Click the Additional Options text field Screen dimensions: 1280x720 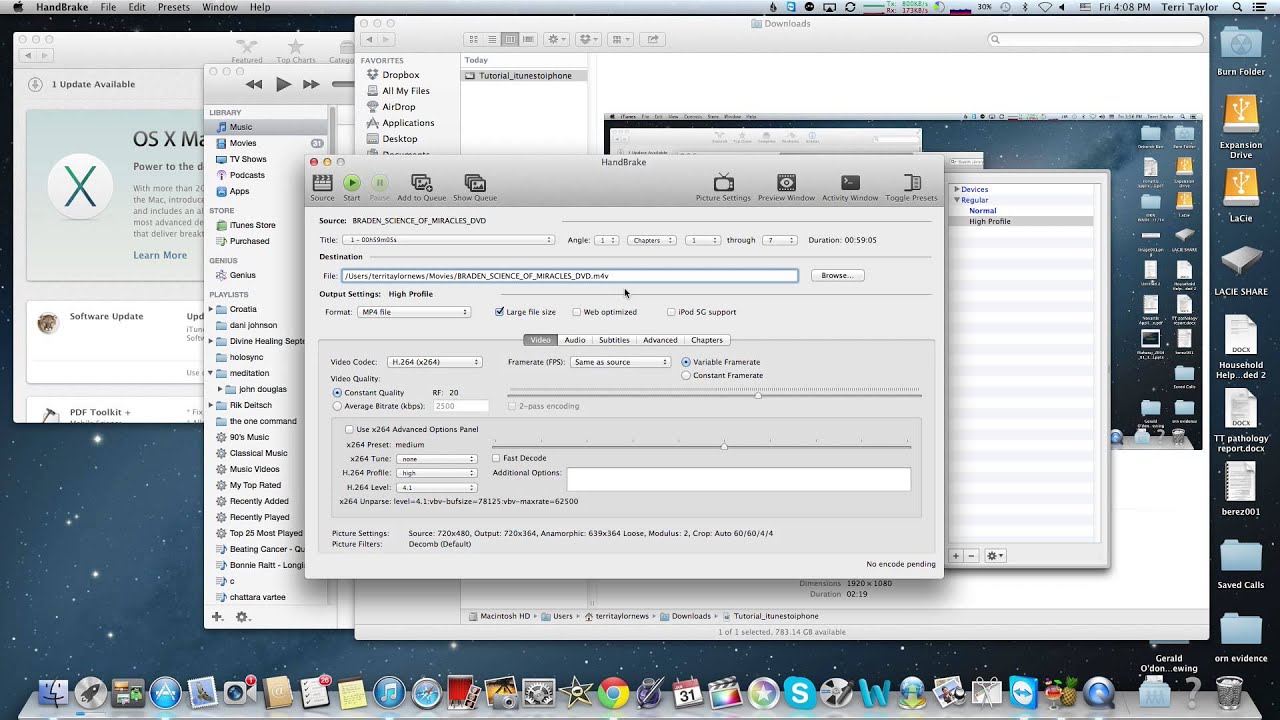pyautogui.click(x=739, y=479)
